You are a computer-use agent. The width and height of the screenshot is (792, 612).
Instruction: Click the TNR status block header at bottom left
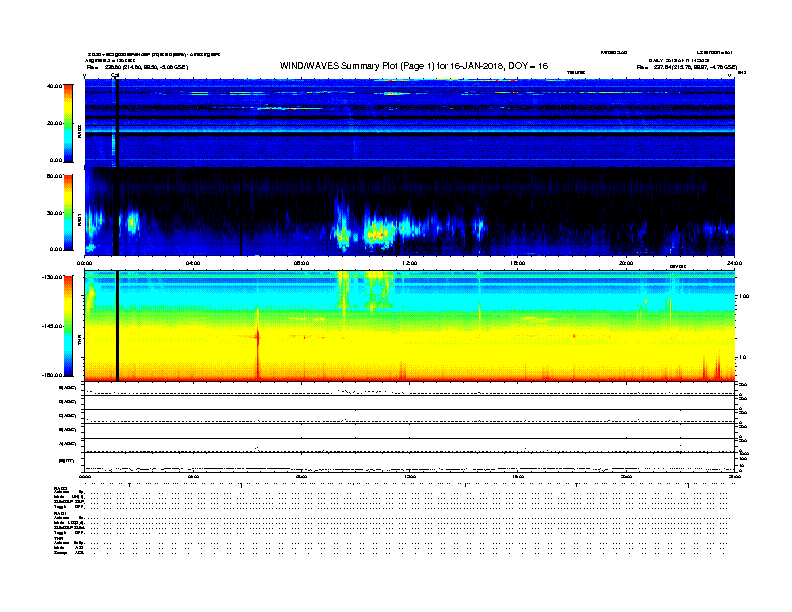coord(58,538)
